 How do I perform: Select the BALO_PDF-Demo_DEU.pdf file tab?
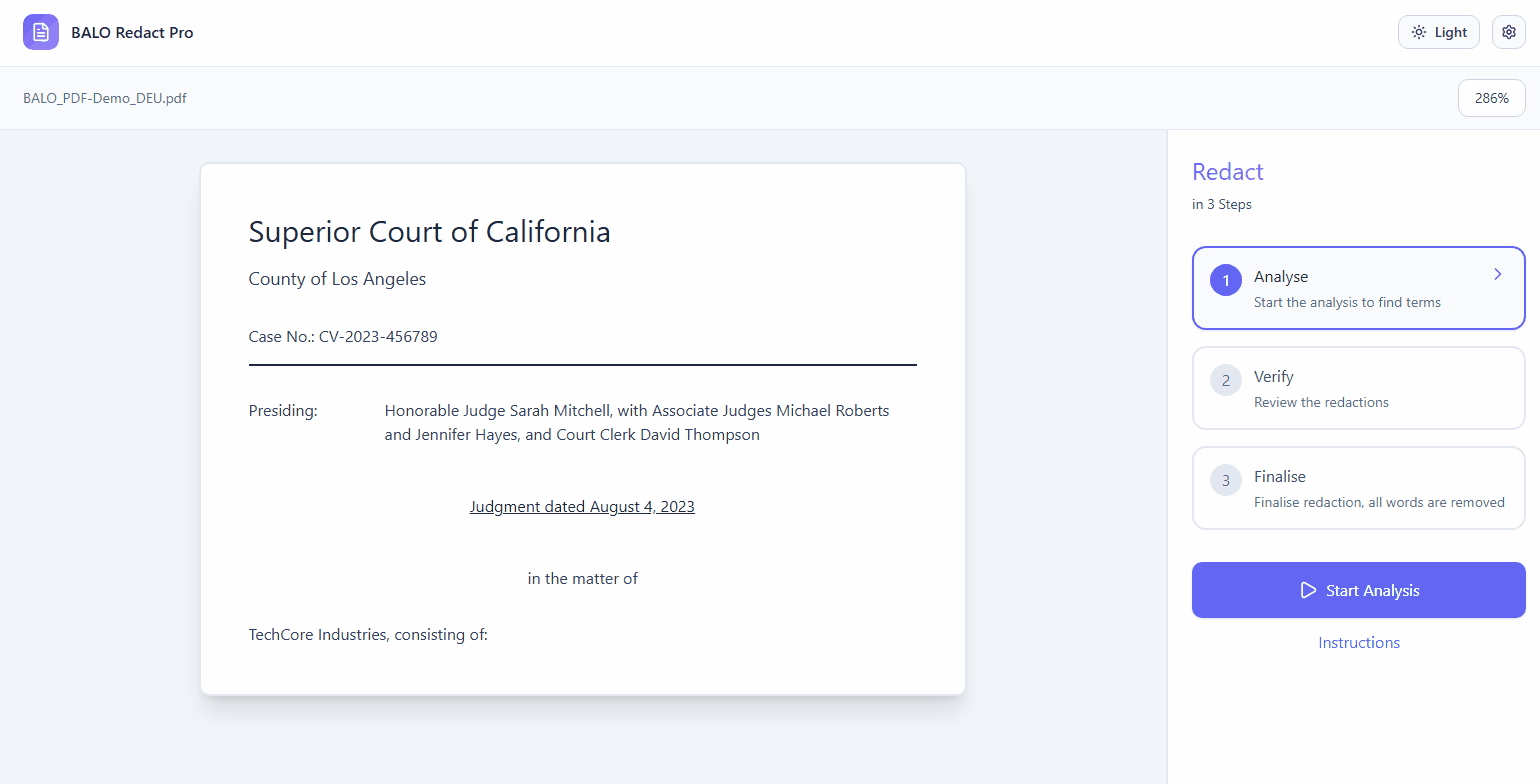click(x=104, y=97)
